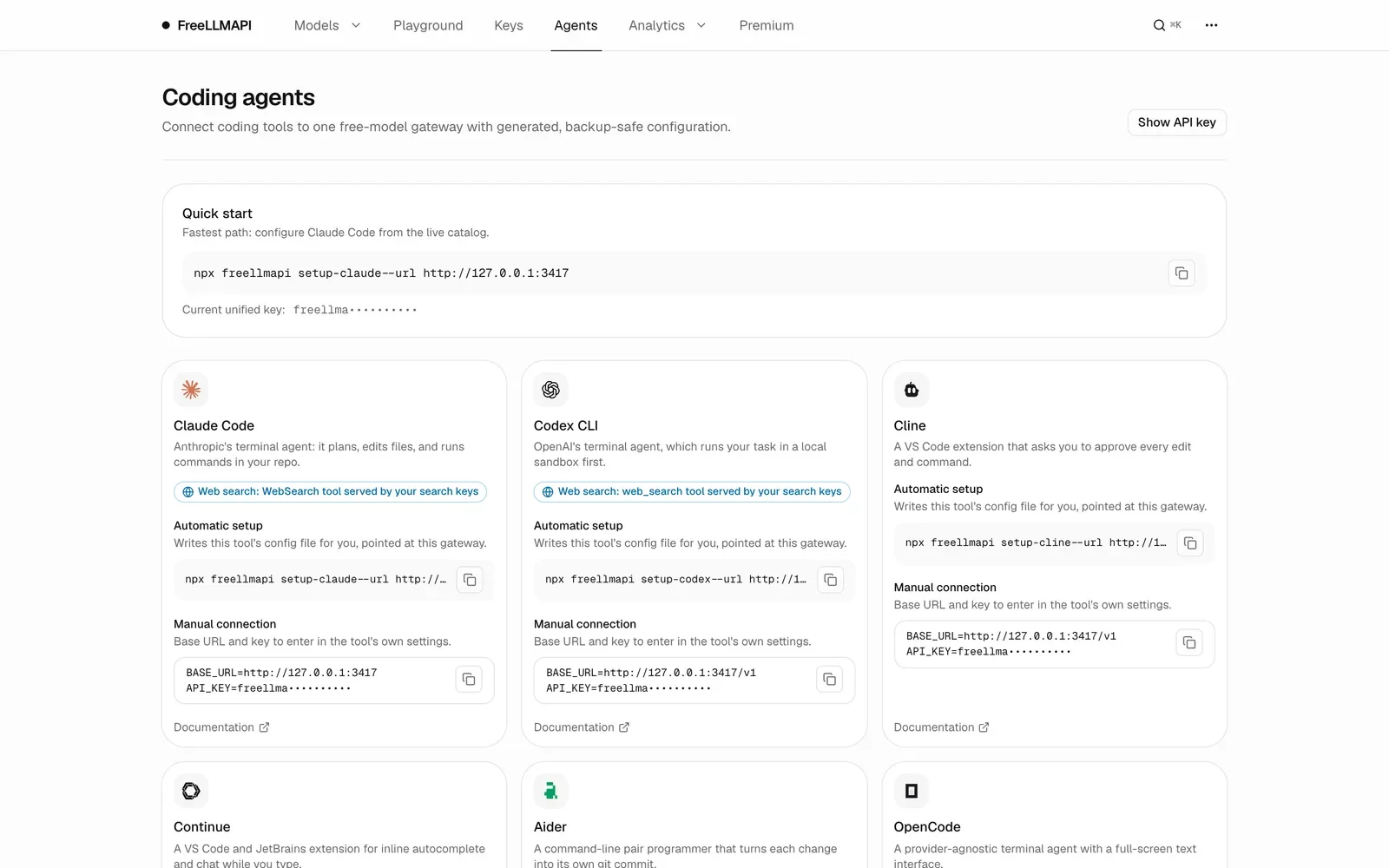Click the Claude Code BASE_URL text block

[x=281, y=681]
